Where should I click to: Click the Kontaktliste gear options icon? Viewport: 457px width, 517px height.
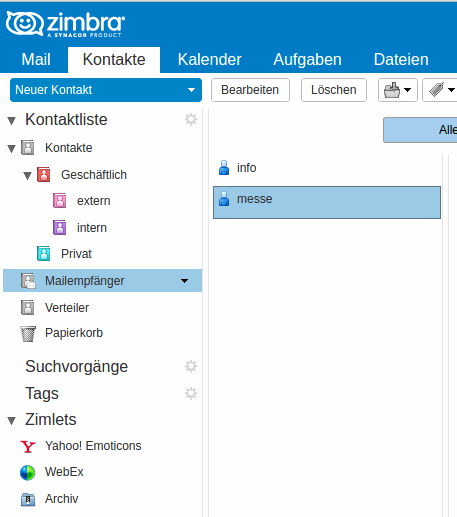[191, 119]
